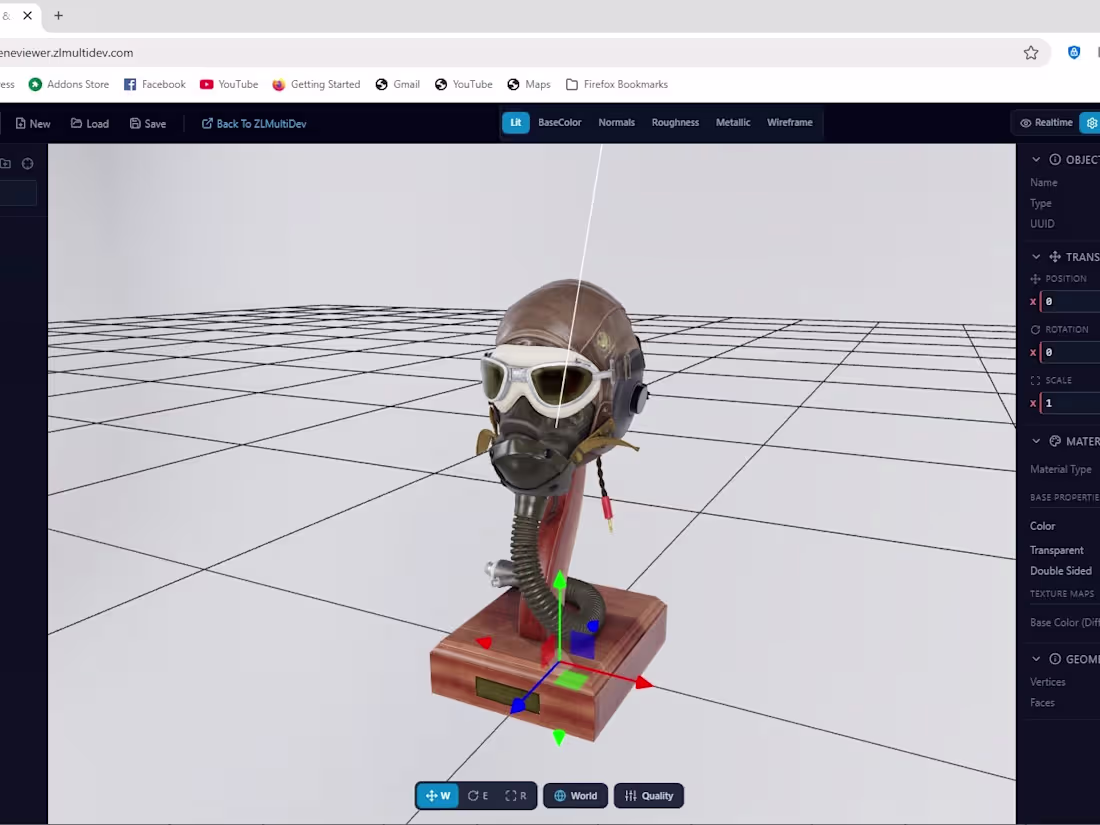Open the Quality settings control

(x=648, y=796)
